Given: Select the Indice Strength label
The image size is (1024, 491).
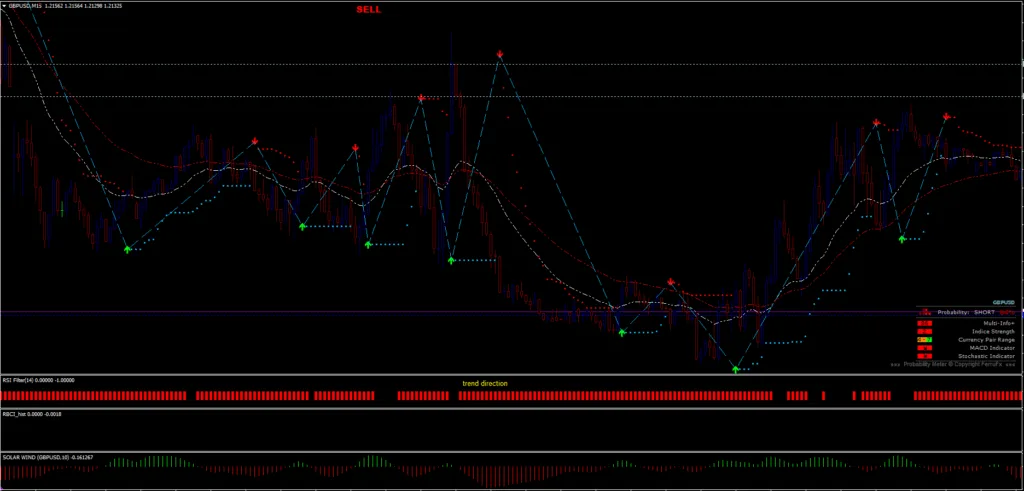Looking at the screenshot, I should point(993,332).
